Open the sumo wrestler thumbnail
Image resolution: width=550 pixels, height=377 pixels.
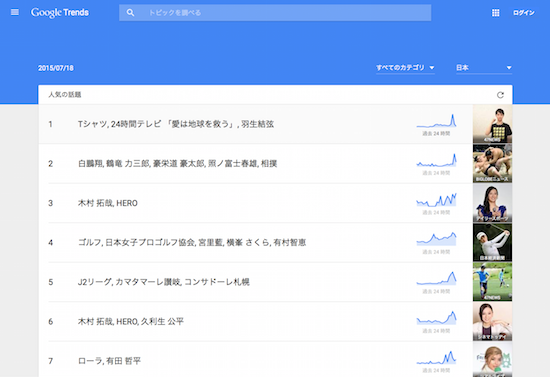point(492,164)
